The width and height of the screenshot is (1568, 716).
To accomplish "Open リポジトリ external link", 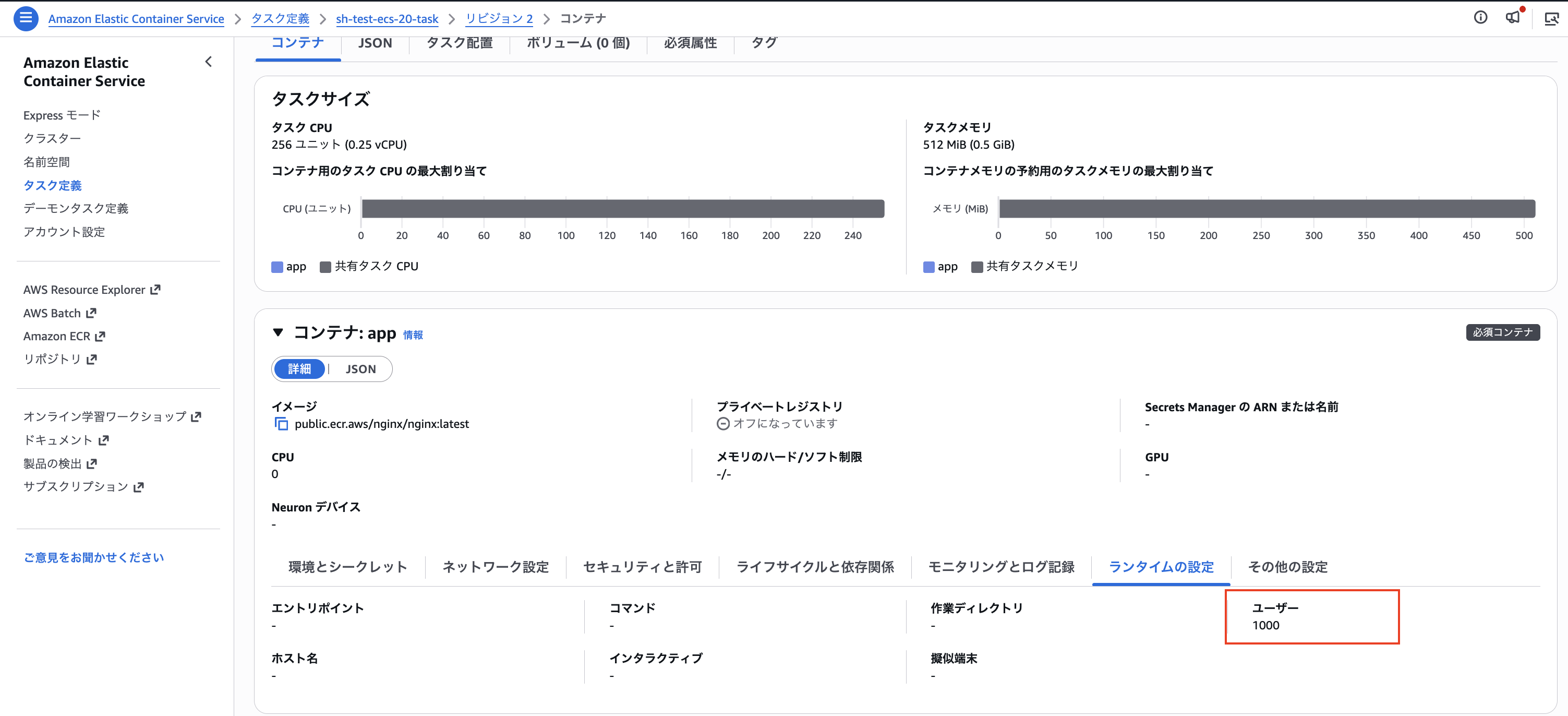I will point(59,359).
